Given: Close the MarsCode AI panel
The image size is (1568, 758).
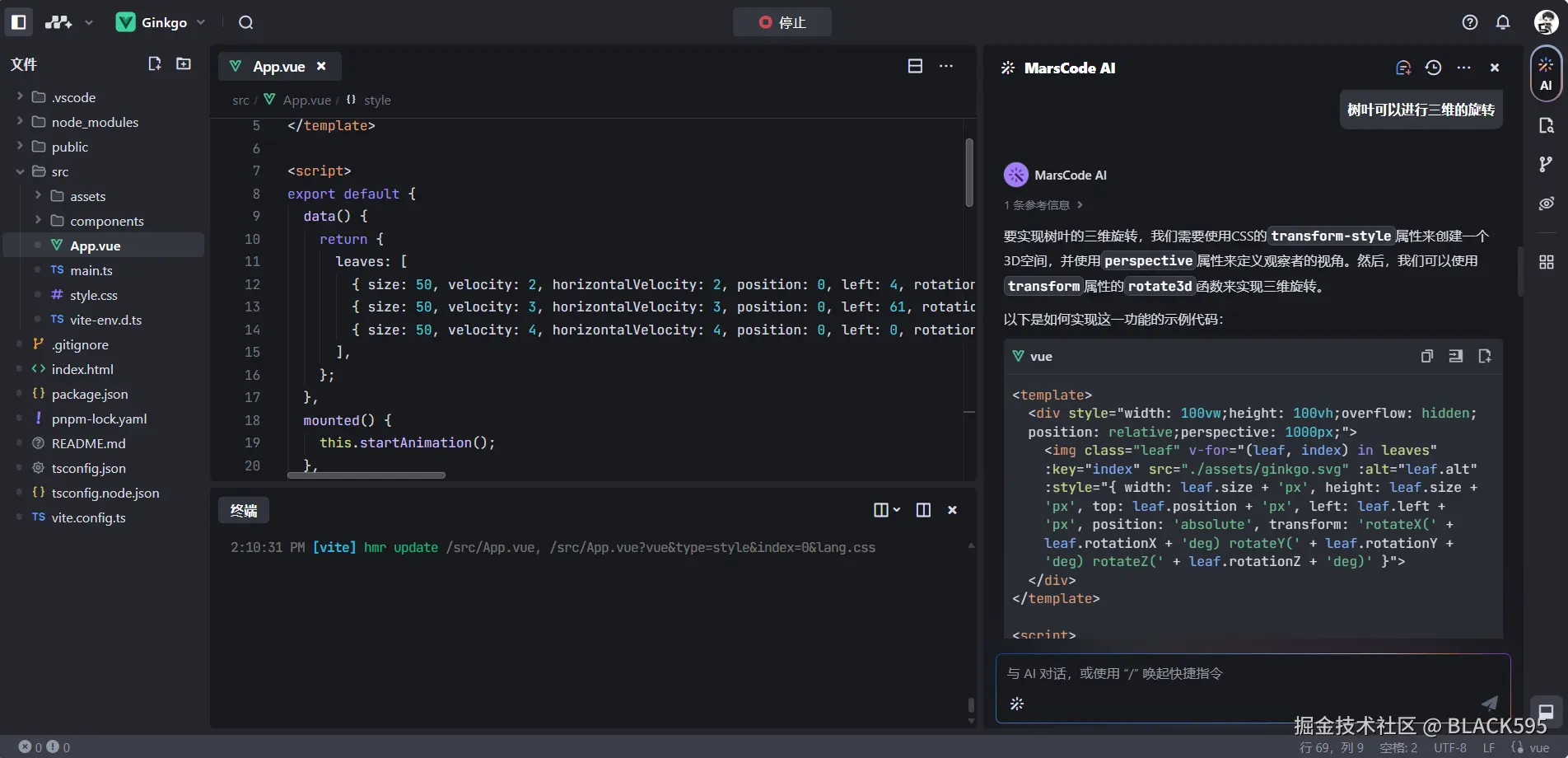Looking at the screenshot, I should (x=1495, y=68).
